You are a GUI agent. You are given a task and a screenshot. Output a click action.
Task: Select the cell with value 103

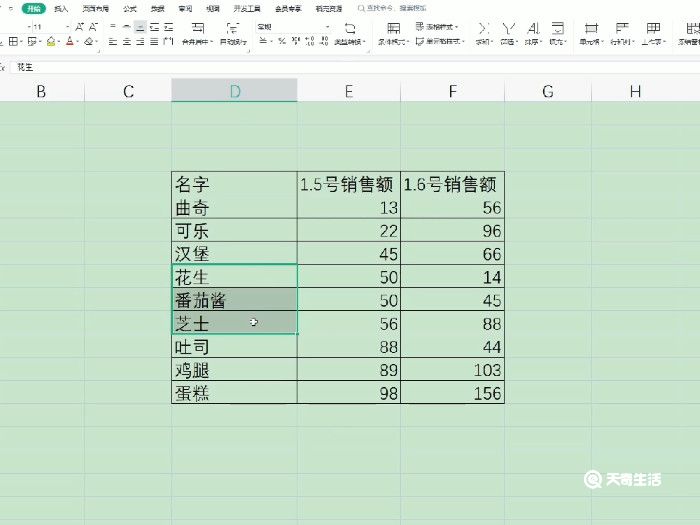pos(453,370)
